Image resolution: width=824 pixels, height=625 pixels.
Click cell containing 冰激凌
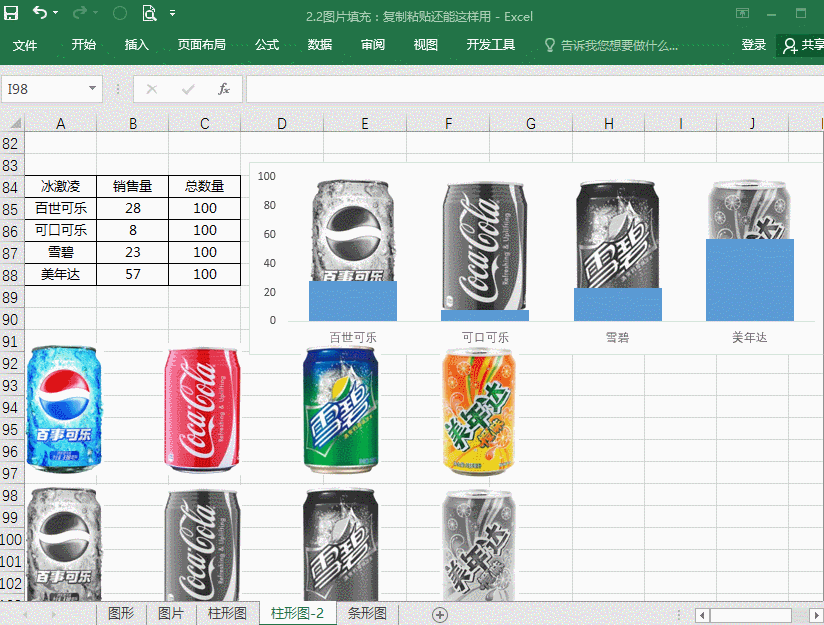tap(60, 187)
